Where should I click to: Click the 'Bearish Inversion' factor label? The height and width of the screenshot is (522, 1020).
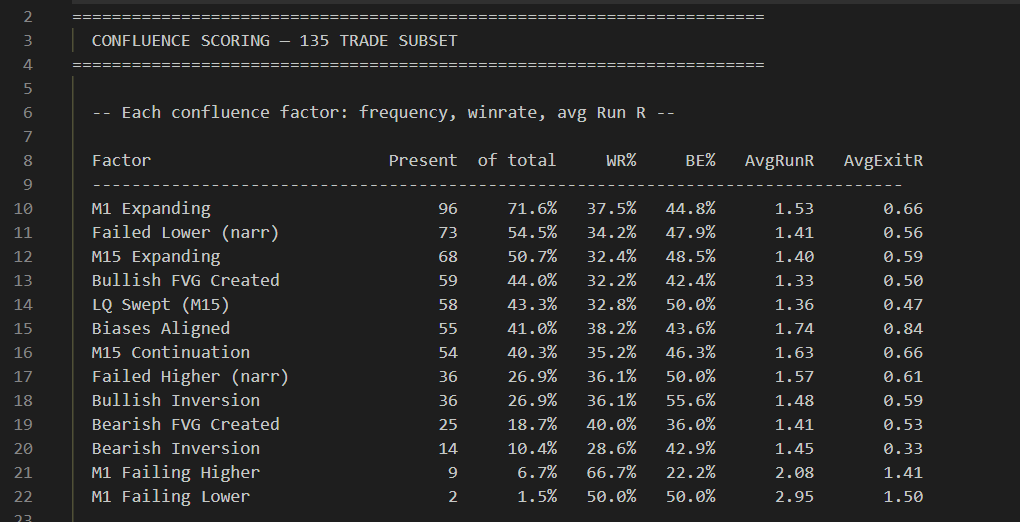176,448
